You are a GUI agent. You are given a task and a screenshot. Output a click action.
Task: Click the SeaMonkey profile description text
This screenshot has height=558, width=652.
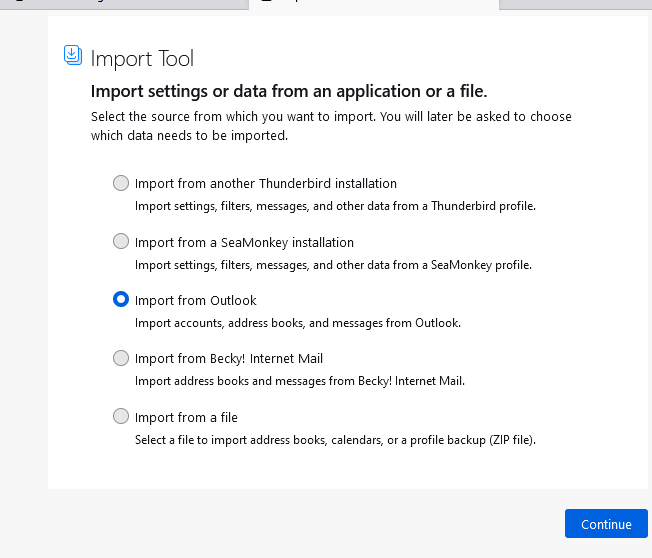click(x=333, y=265)
